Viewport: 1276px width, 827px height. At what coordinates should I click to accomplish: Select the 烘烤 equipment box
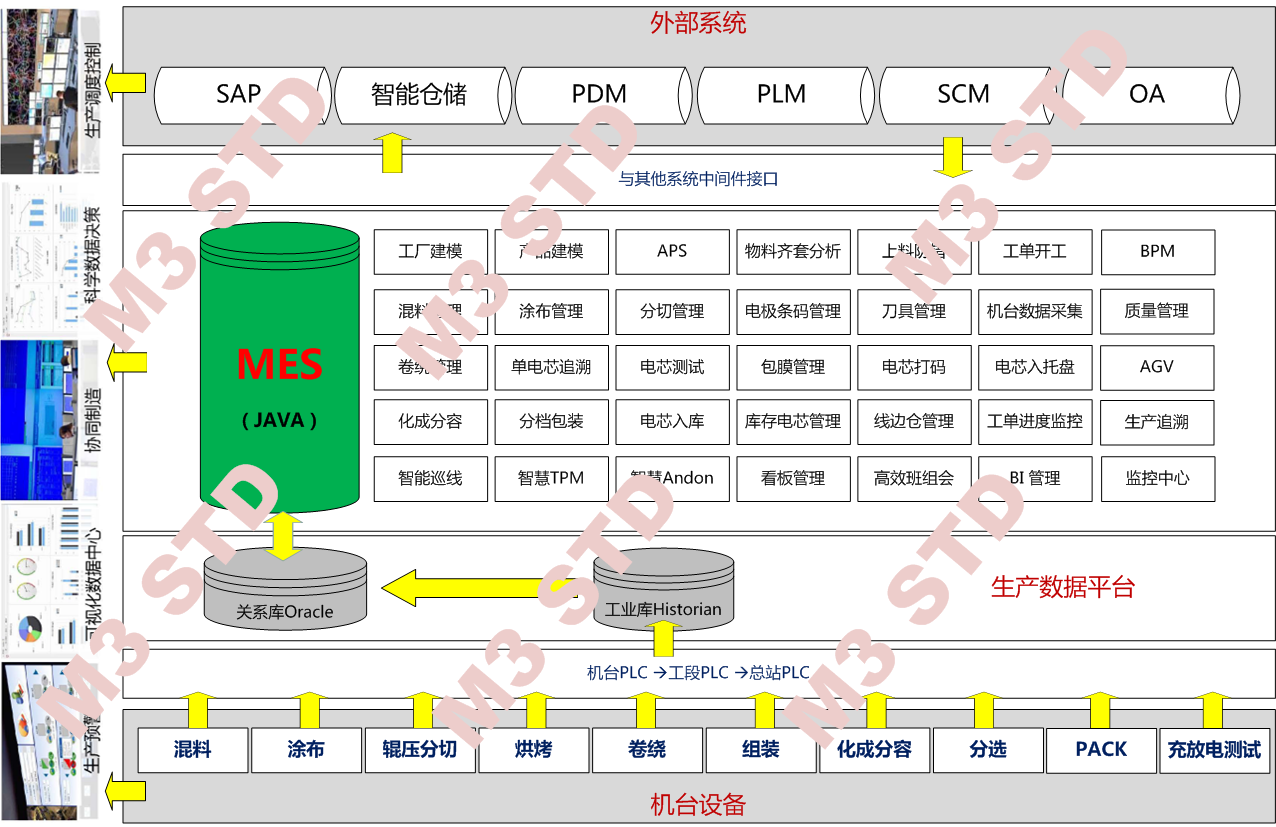tap(534, 750)
